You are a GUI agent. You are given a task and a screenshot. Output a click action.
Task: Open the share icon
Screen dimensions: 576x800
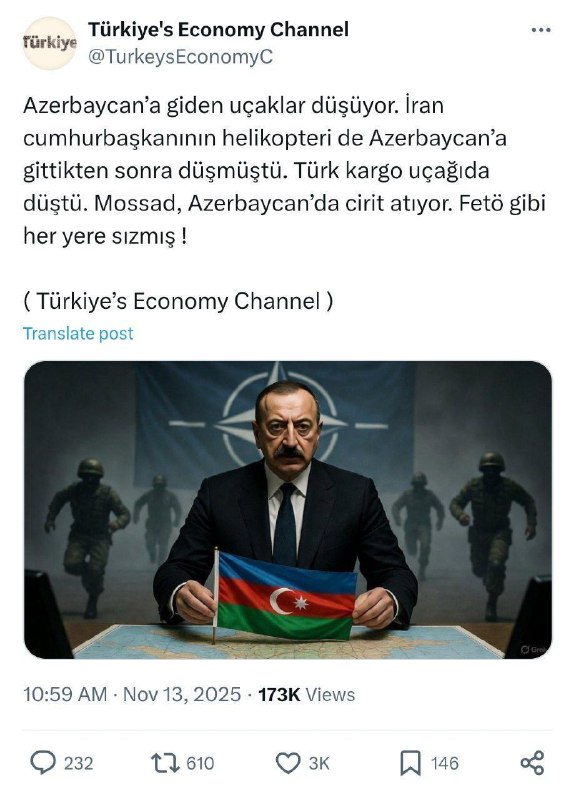[x=532, y=763]
